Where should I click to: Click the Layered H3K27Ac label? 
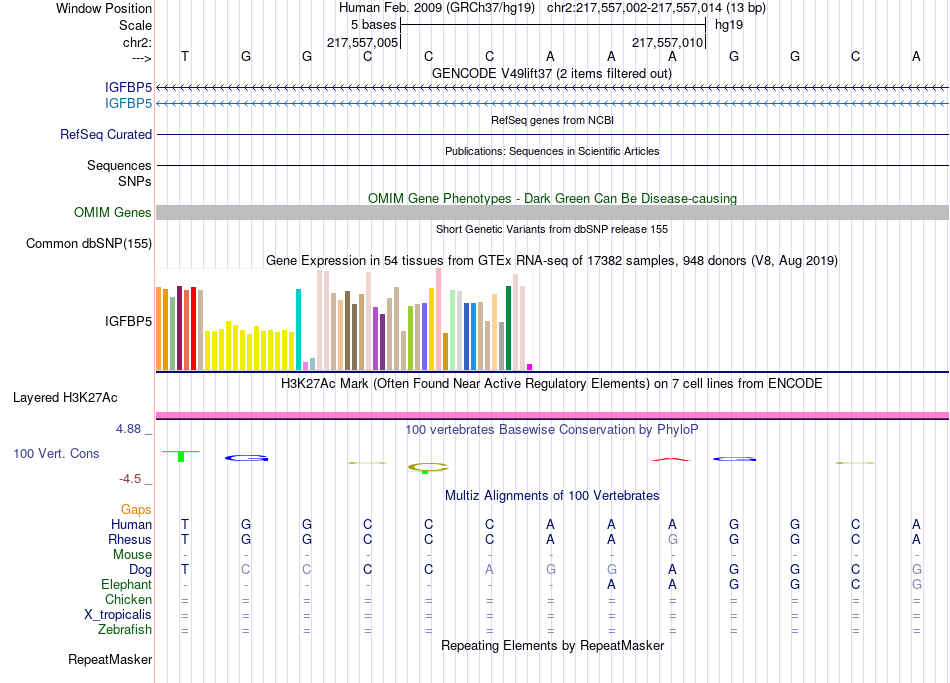(65, 398)
